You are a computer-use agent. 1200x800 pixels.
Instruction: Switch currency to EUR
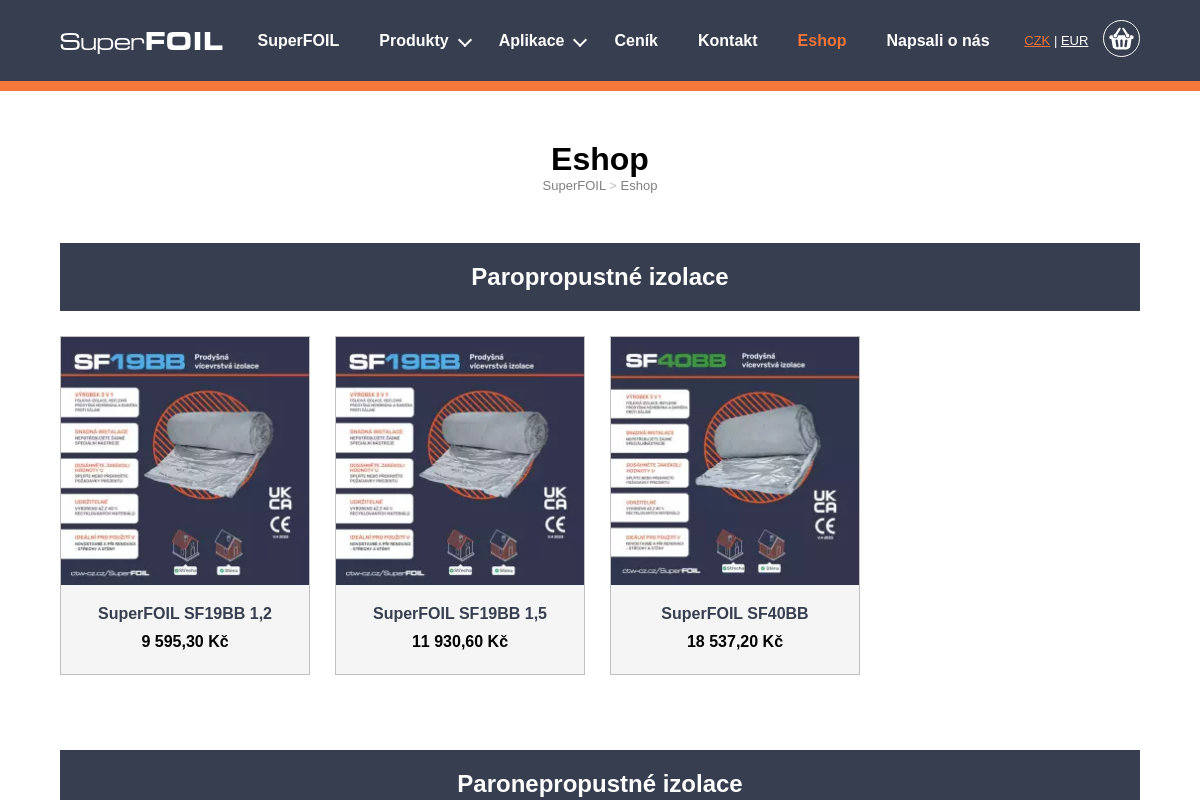(x=1074, y=41)
